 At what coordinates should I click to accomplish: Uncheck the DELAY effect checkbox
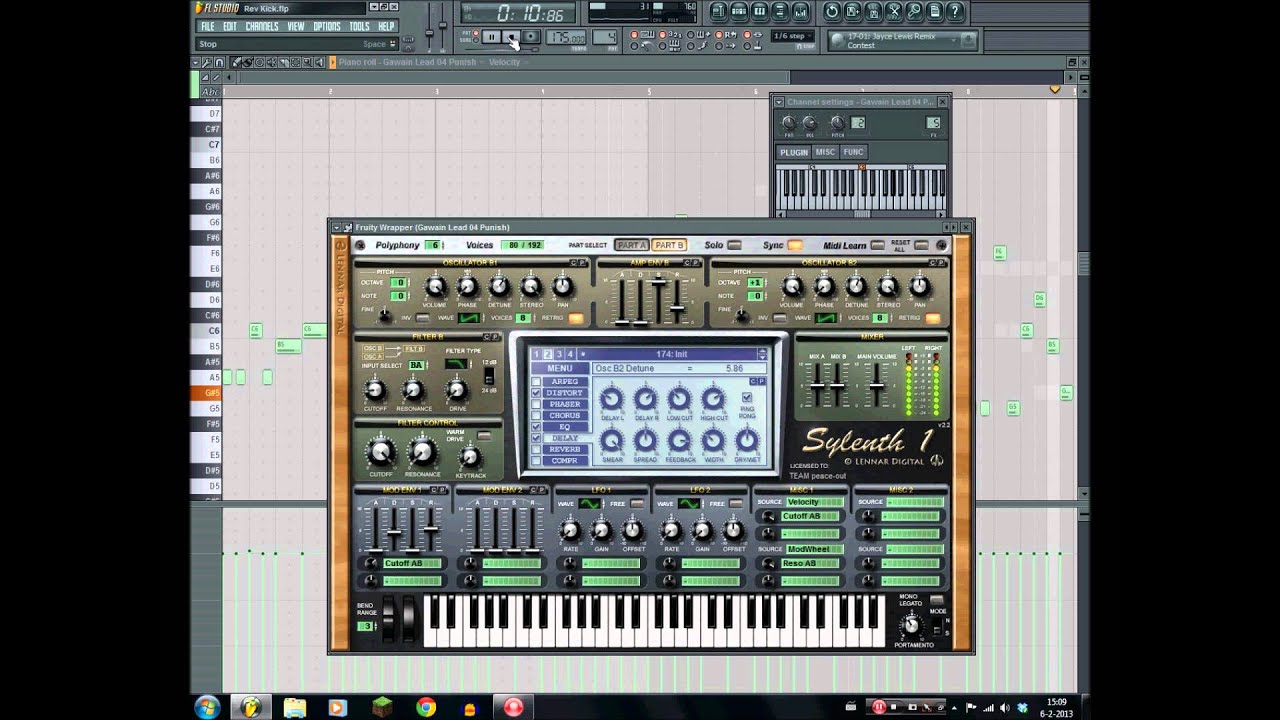coord(537,438)
